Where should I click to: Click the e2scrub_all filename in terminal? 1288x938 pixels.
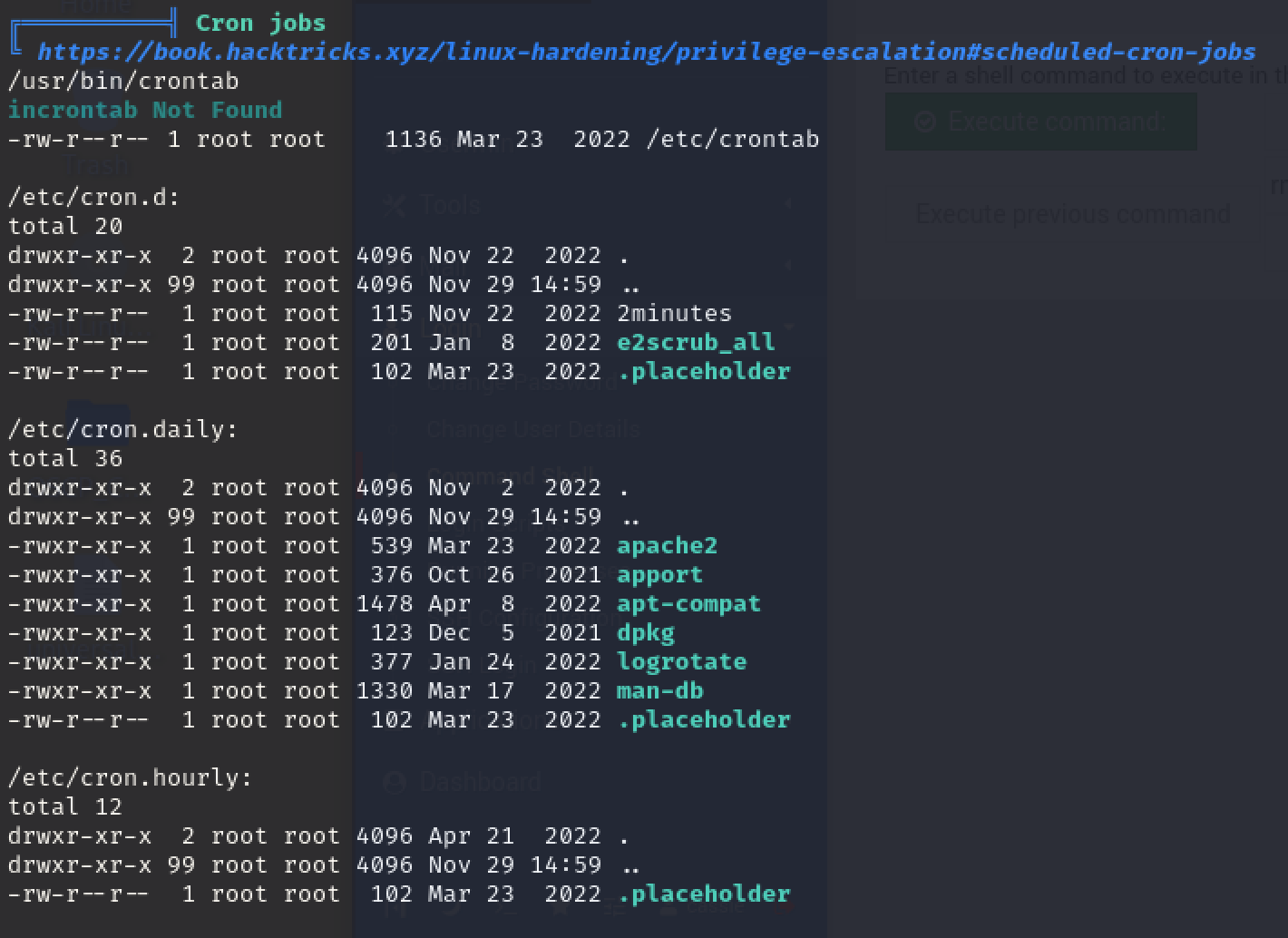tap(696, 342)
